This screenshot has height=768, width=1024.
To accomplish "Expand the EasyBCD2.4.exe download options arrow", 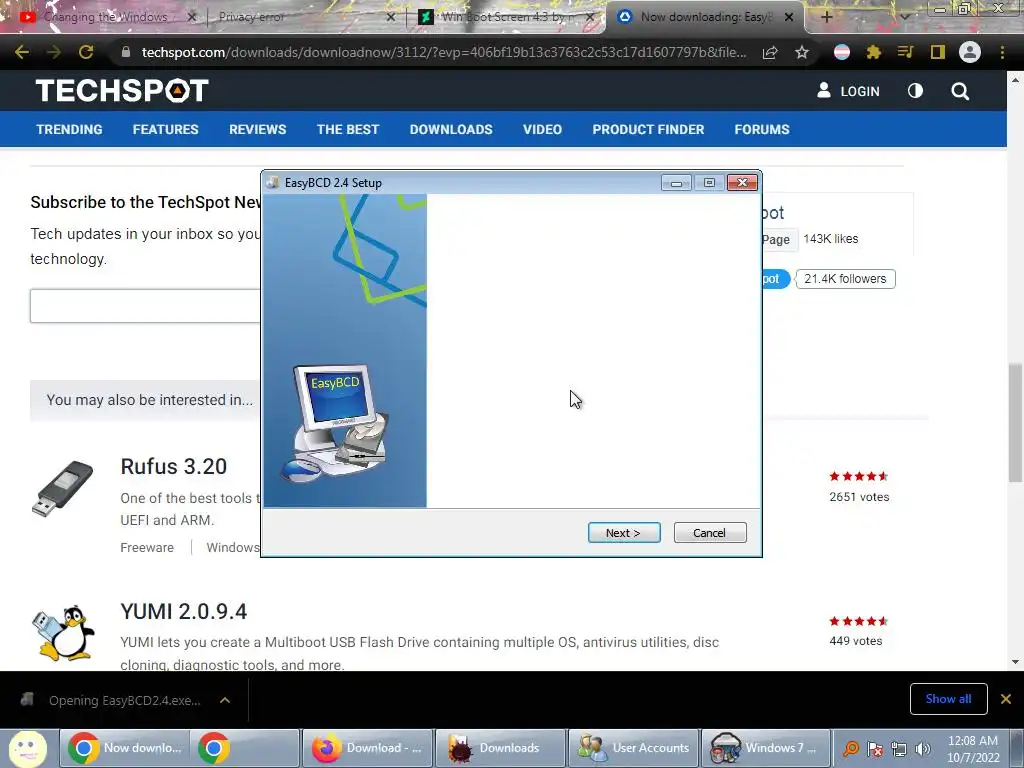I will (225, 700).
